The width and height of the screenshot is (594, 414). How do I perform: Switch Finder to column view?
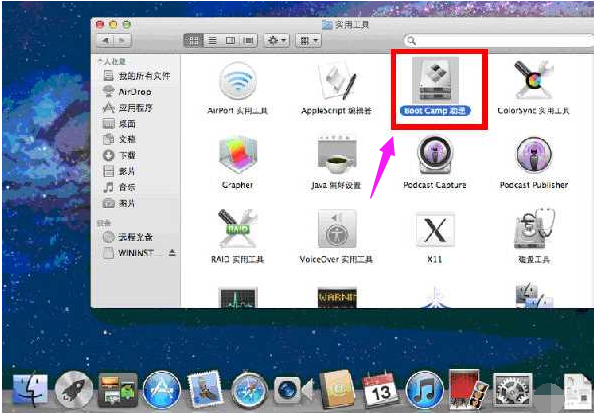230,40
